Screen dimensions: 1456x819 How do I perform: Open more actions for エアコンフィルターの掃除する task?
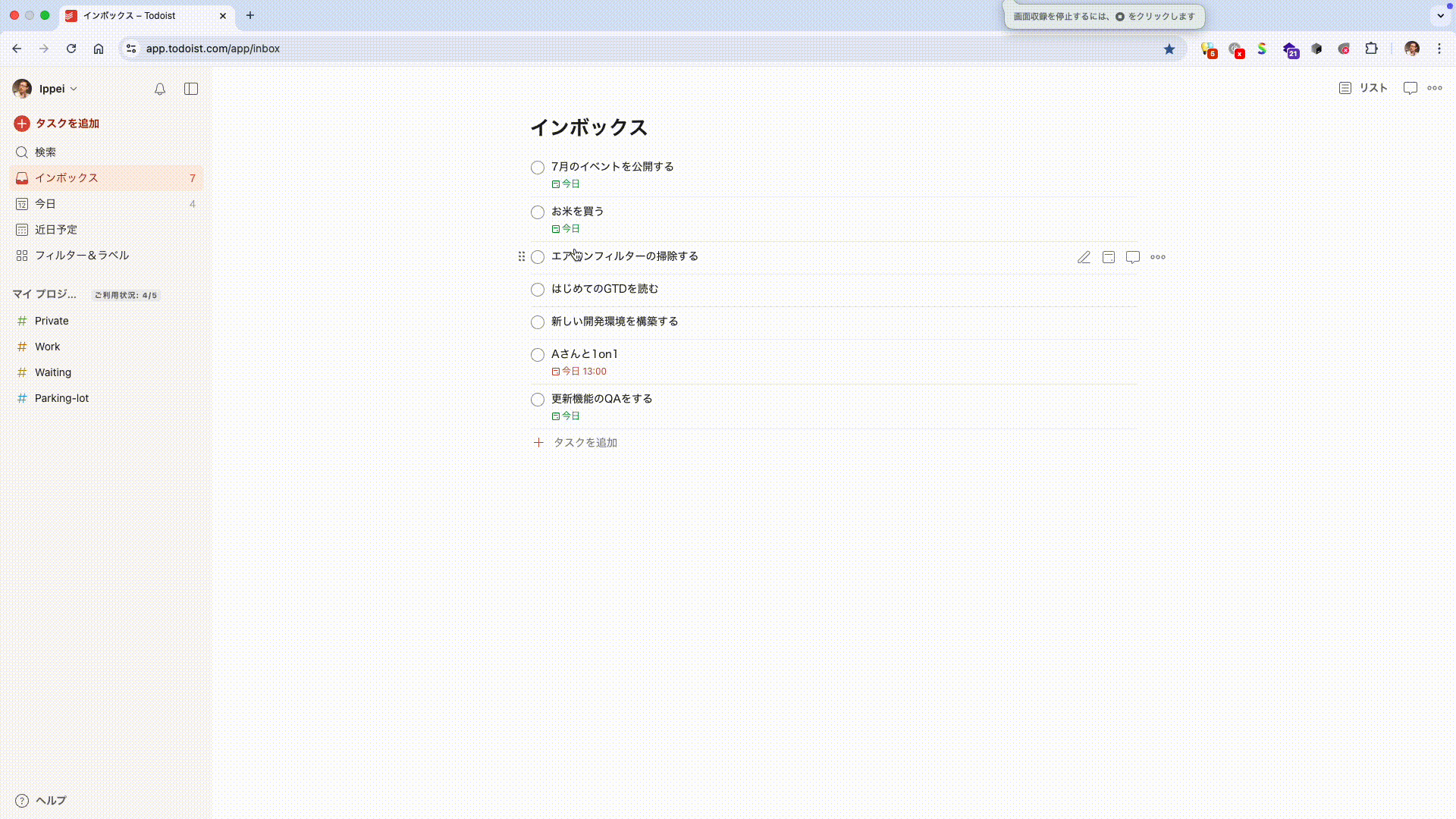pyautogui.click(x=1157, y=257)
